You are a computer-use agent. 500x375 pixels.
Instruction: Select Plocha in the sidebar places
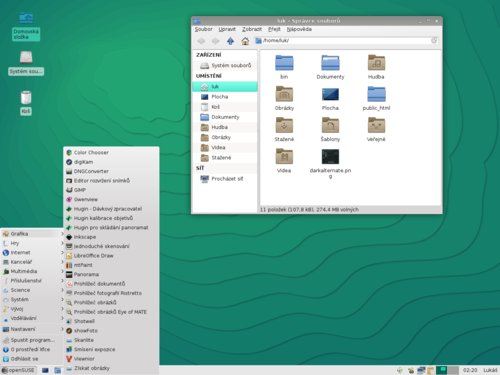[x=225, y=97]
